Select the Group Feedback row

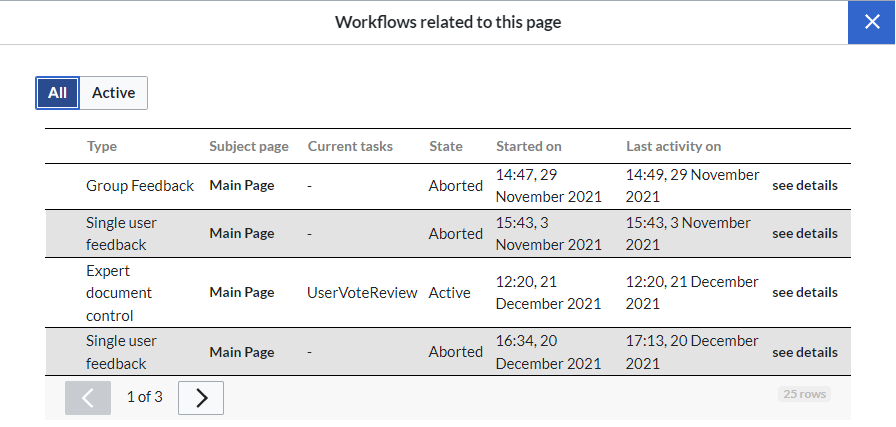[448, 186]
